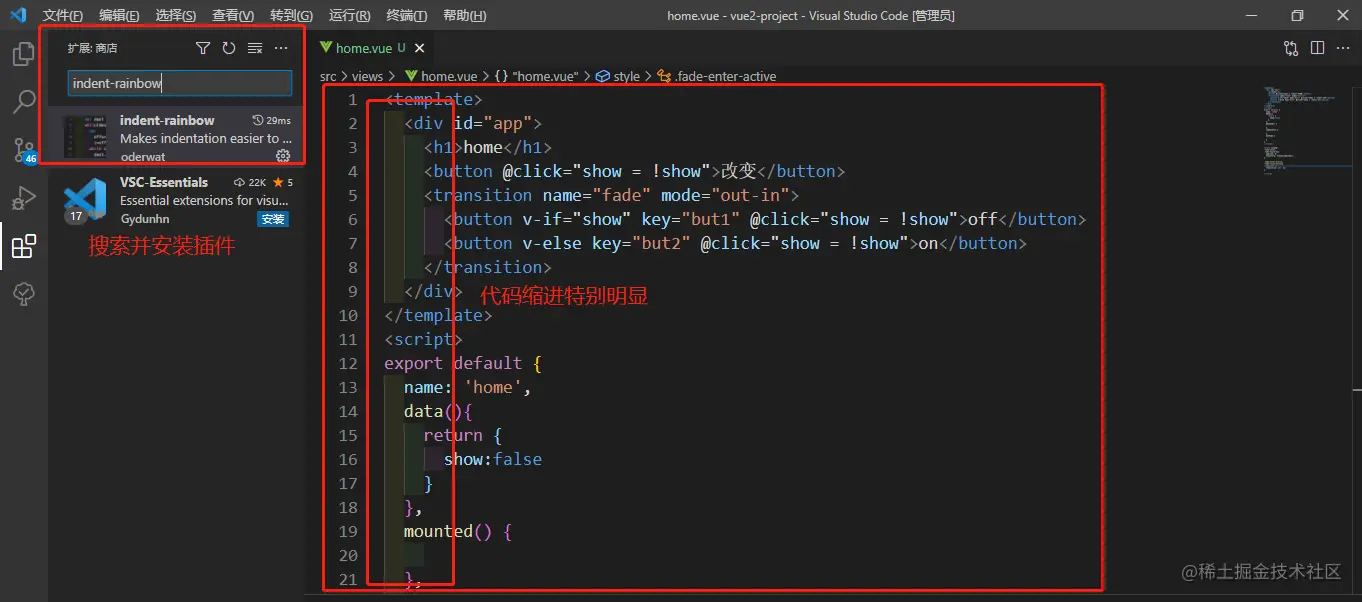The height and width of the screenshot is (602, 1362).
Task: Select indent-rainbow in extension results
Action: point(176,137)
